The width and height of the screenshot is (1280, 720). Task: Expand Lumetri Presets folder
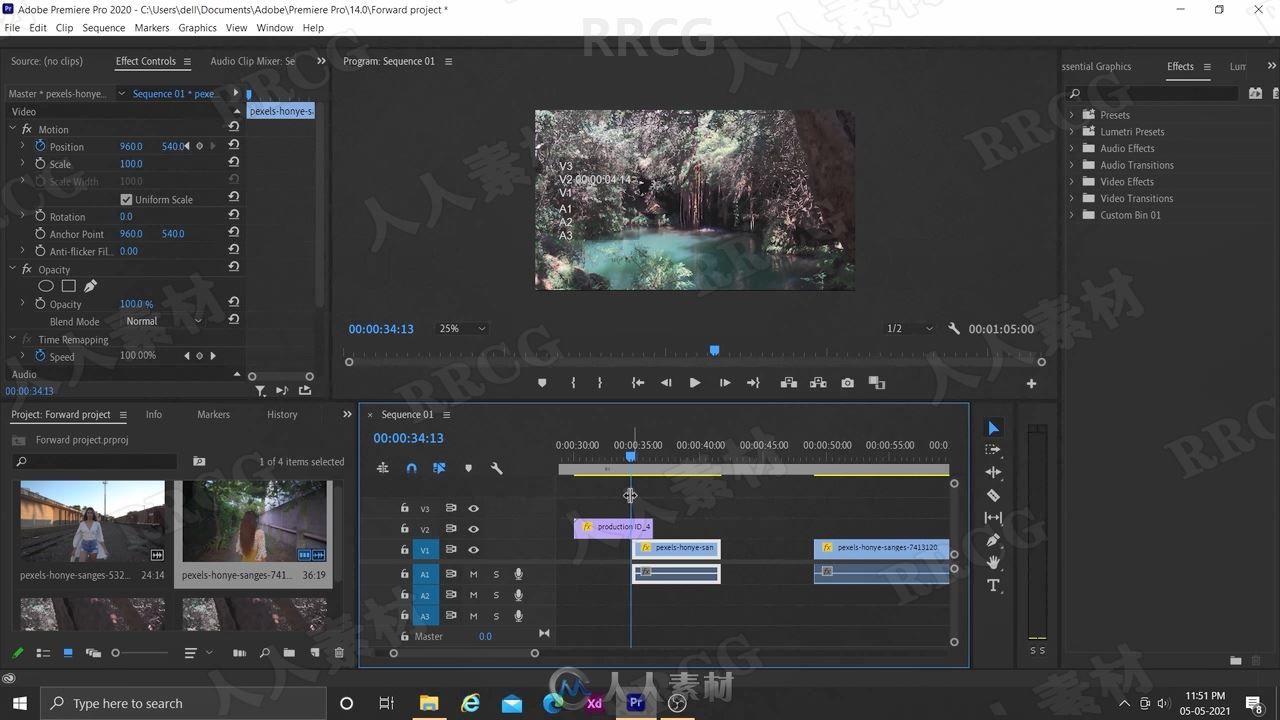[1071, 132]
